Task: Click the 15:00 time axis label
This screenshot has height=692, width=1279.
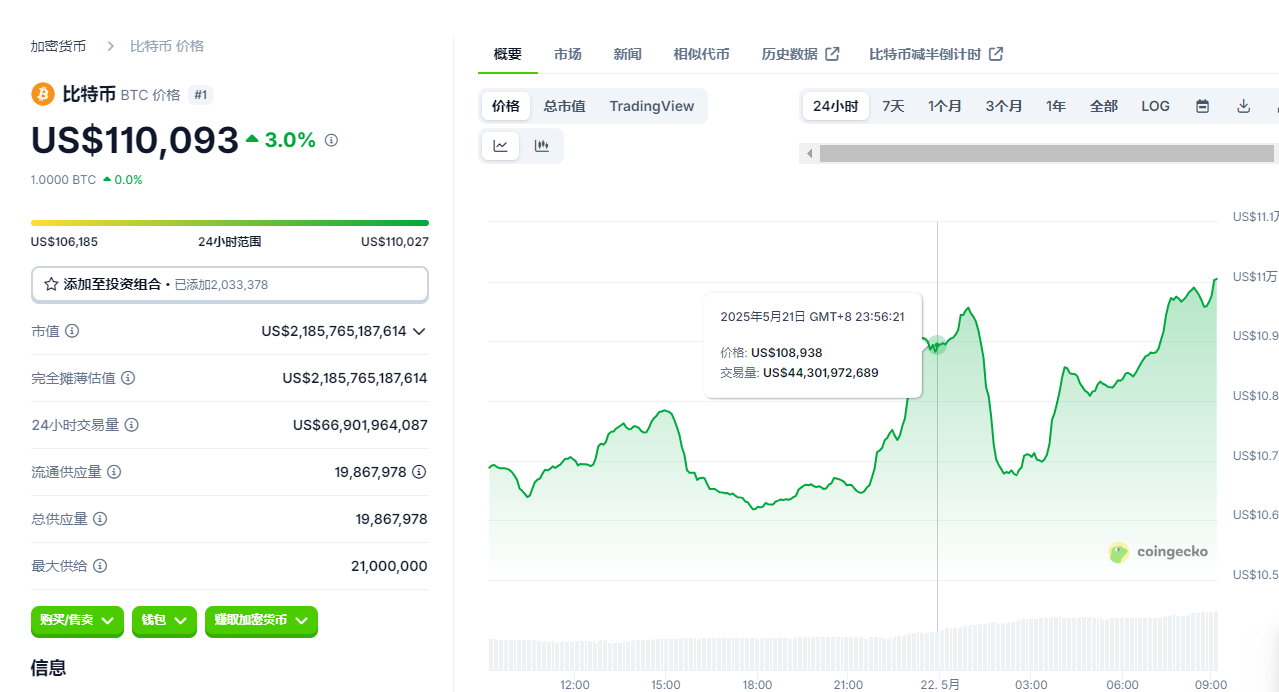Action: point(666,685)
